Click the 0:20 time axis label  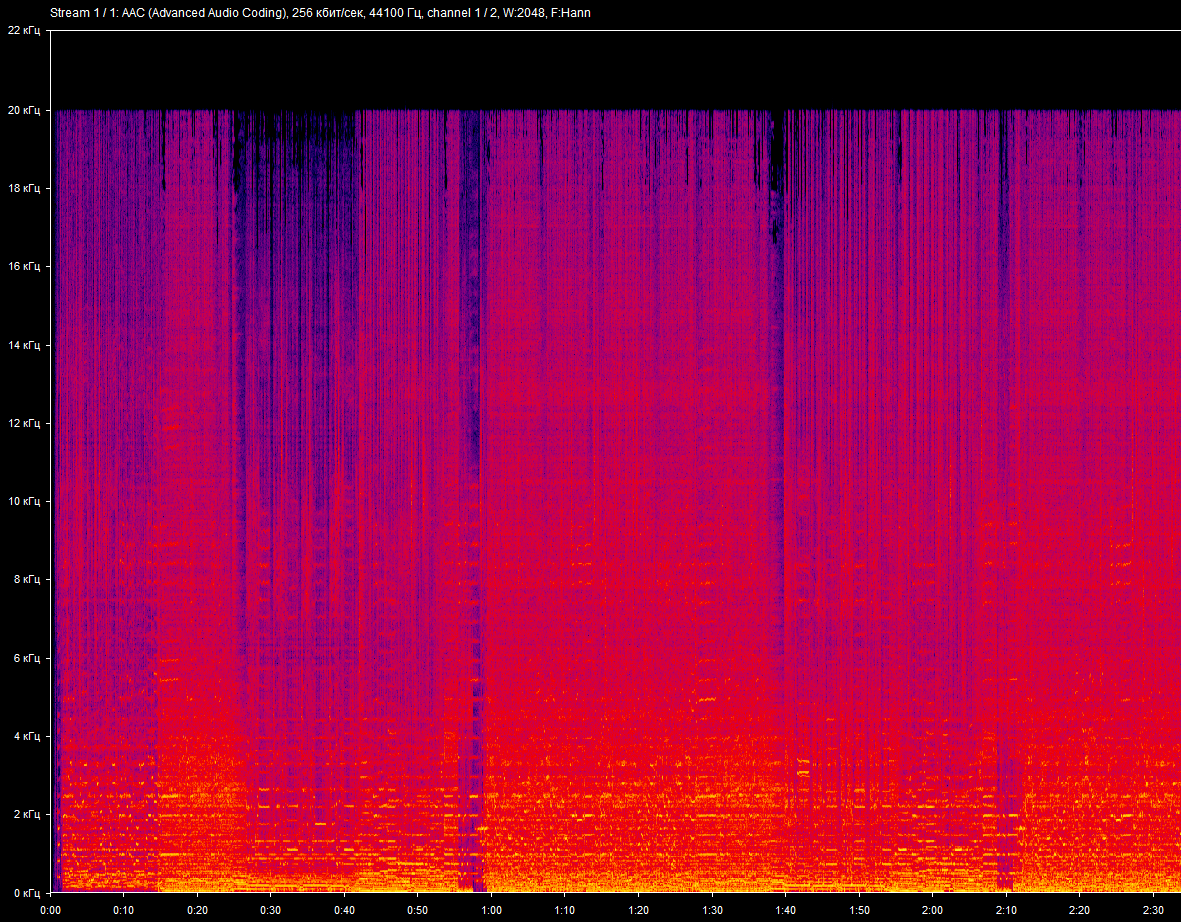tap(197, 910)
